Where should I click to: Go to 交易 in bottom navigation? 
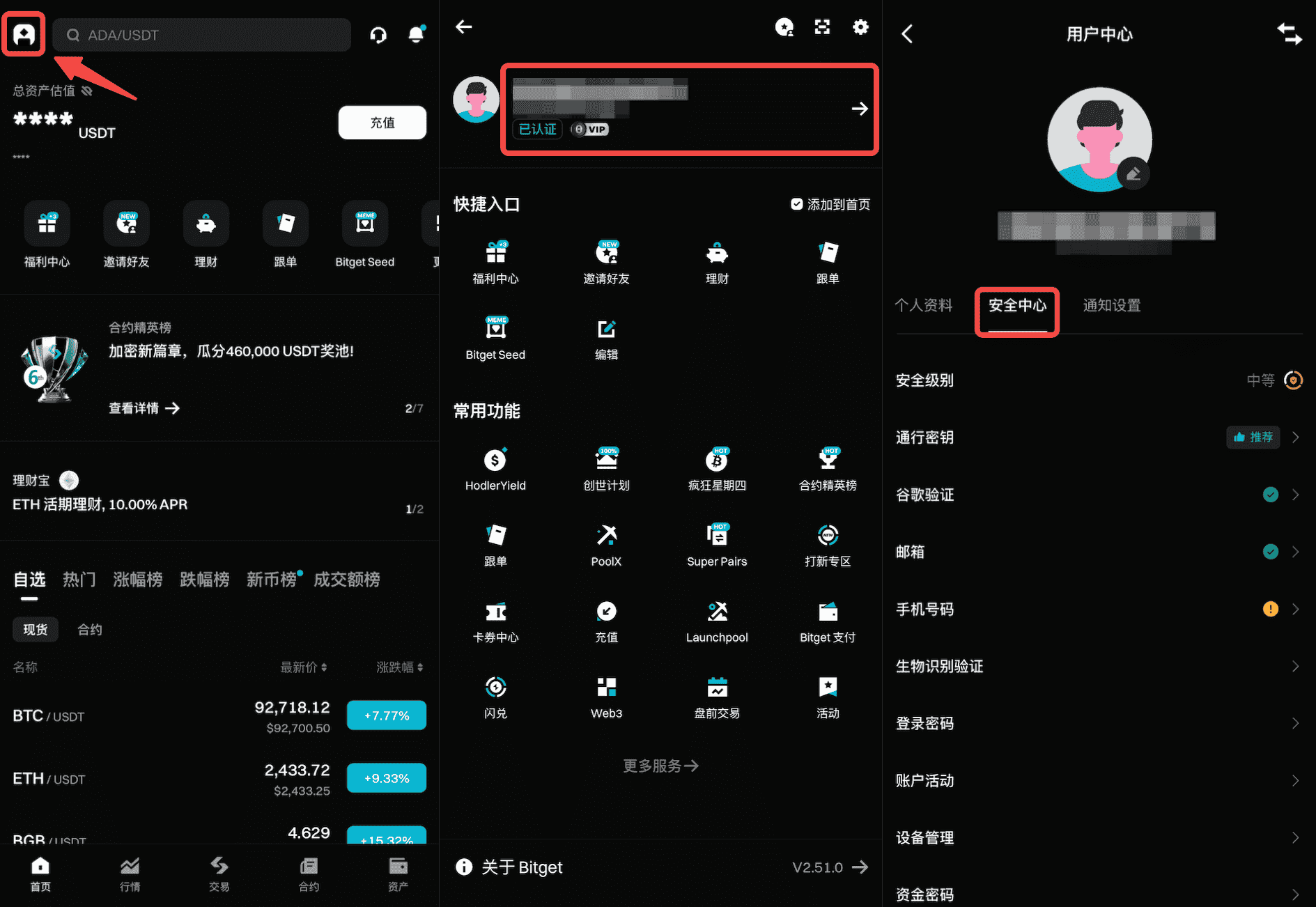coord(219,874)
